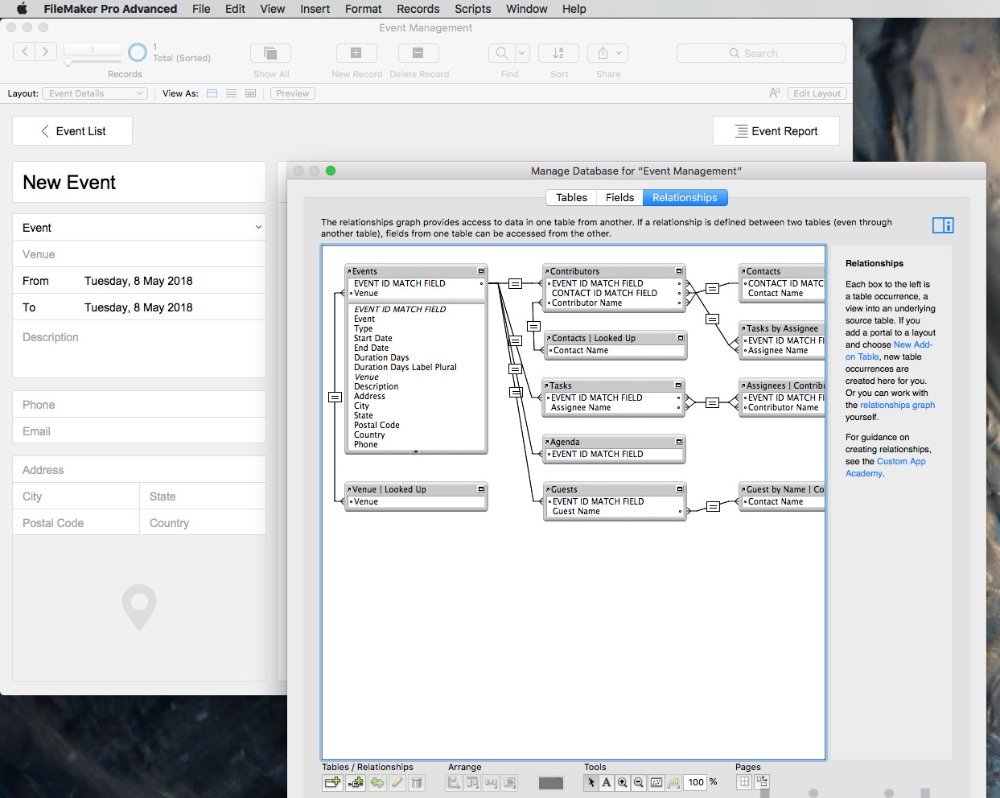Open the Layout dropdown menu
Screen dimensions: 1000x798
(x=95, y=93)
